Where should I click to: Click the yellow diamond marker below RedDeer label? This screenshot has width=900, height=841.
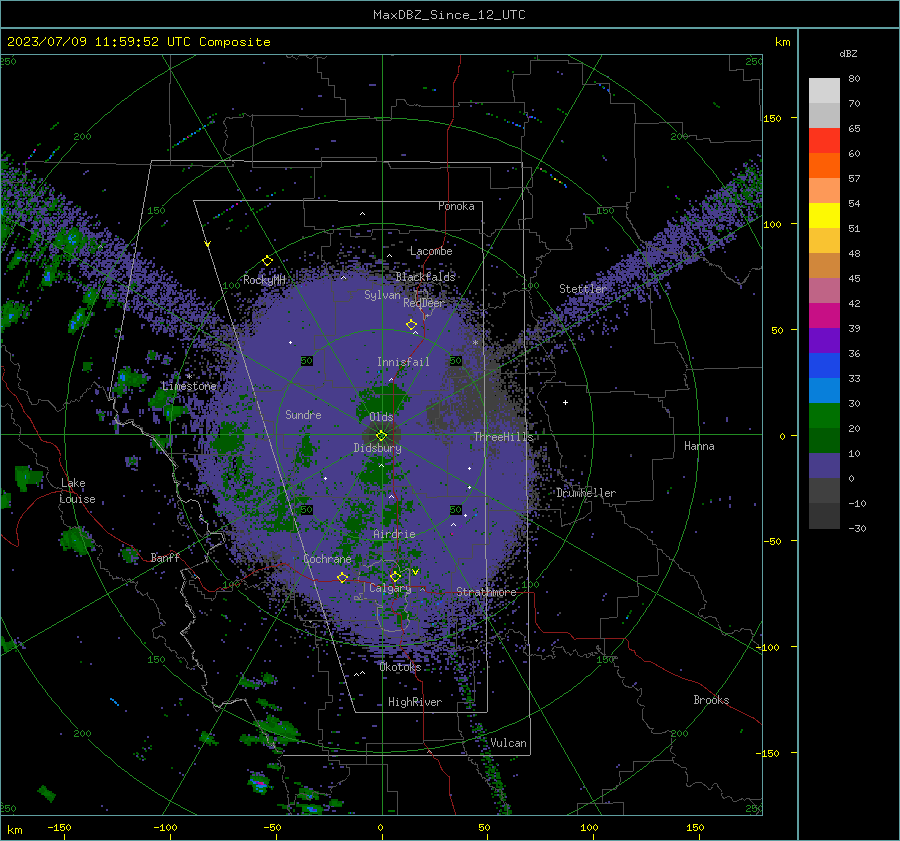coord(412,324)
